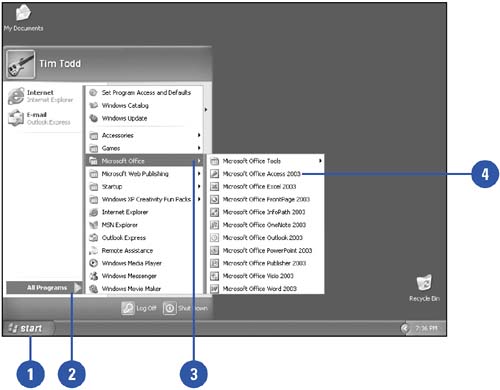Viewport: 500px width, 390px height.
Task: Click the Microsoft Office PowerPoint 2003 icon
Action: tap(214, 250)
